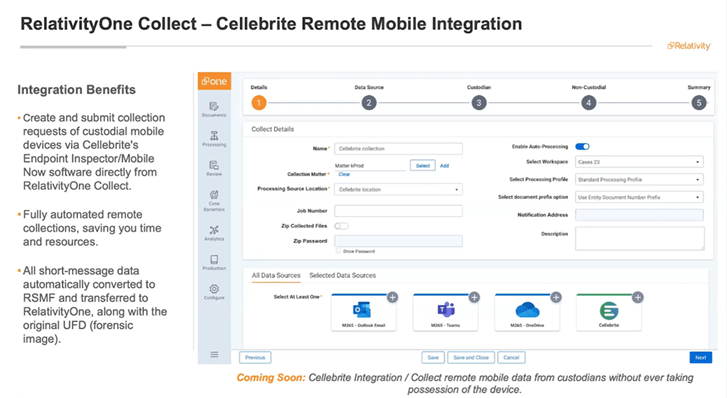This screenshot has width=727, height=398.
Task: Add Cellebrite source via plus icon
Action: point(638,297)
